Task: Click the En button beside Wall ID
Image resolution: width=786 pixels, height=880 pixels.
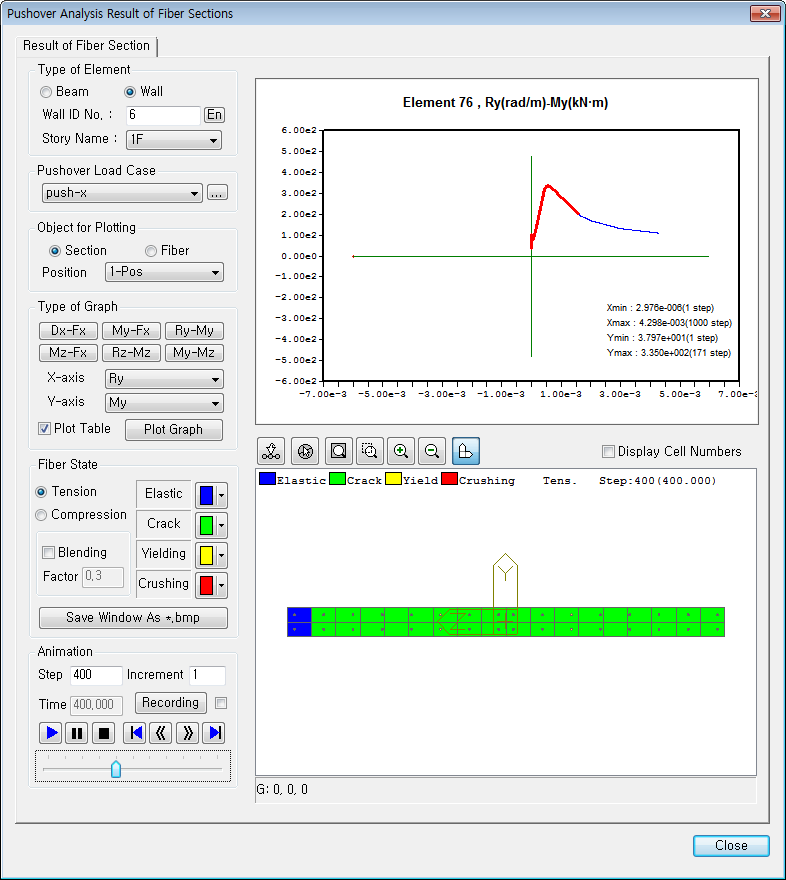Action: point(214,115)
